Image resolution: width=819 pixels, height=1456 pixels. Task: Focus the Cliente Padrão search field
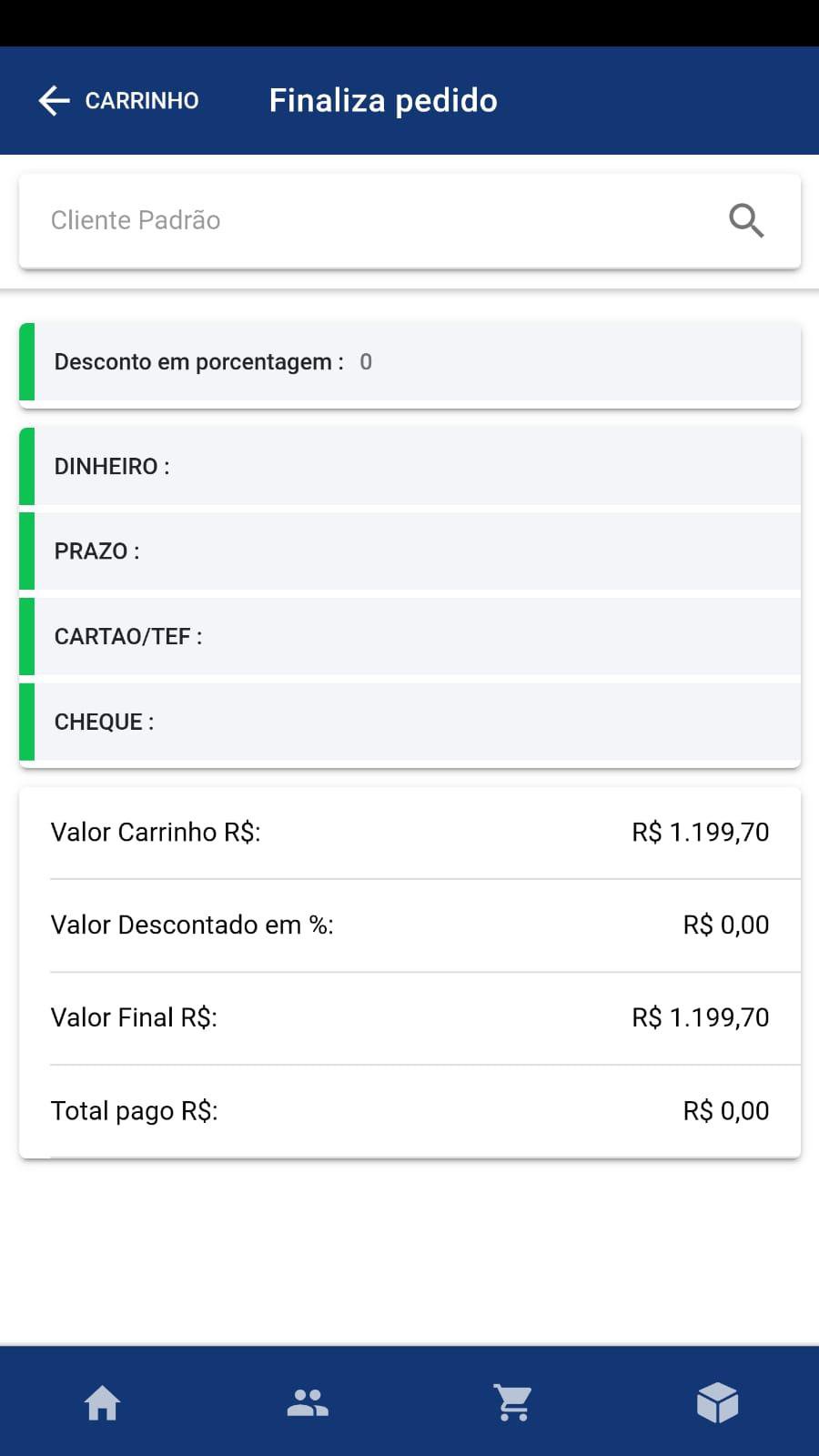tap(364, 220)
